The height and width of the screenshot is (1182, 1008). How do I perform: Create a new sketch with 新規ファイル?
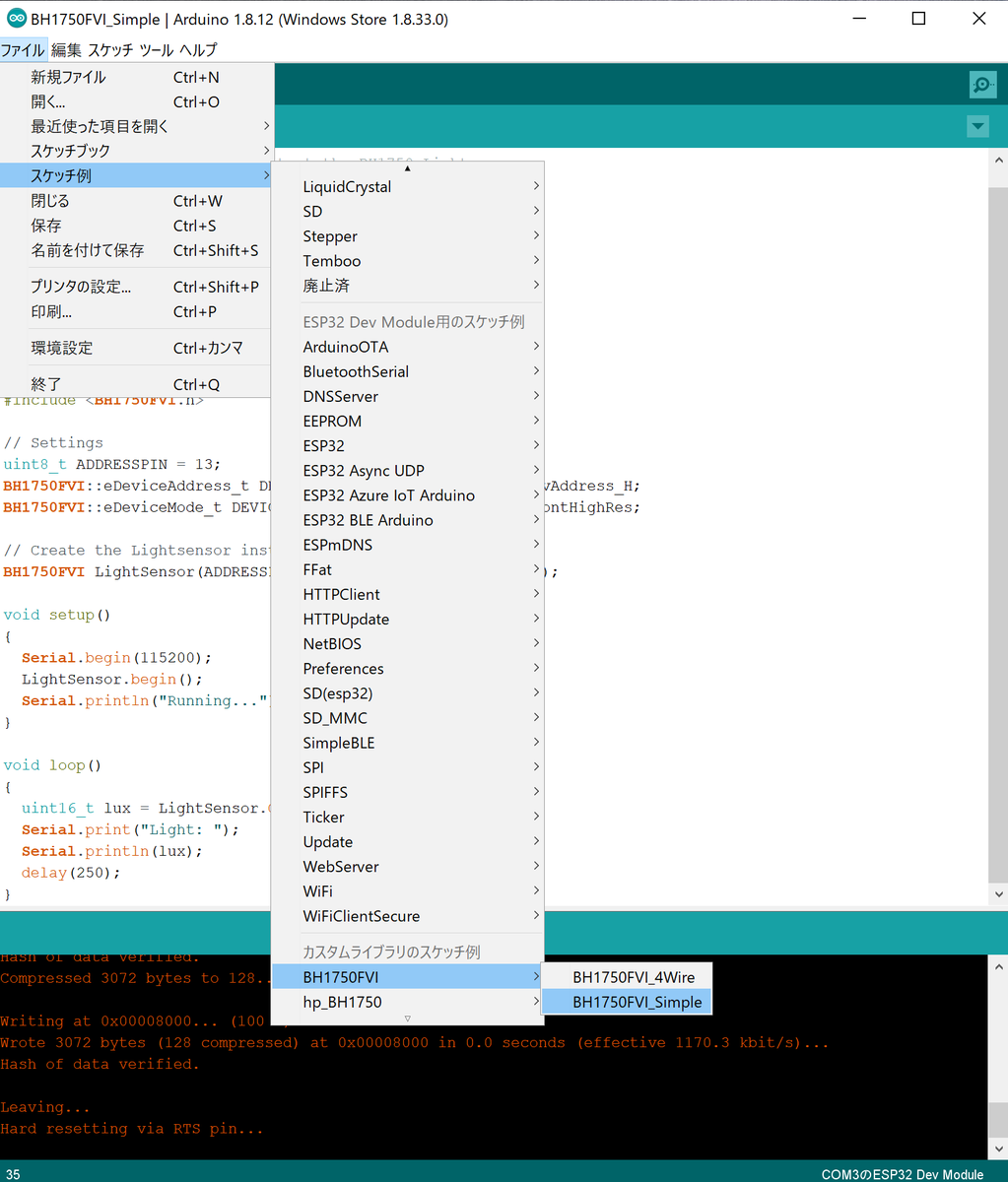coord(69,77)
